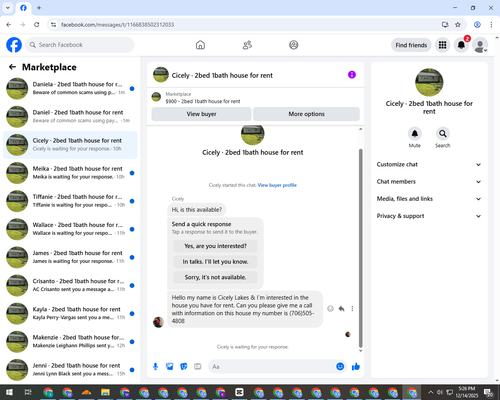Mute this Cicely conversation
This screenshot has width=500, height=400.
(x=415, y=134)
